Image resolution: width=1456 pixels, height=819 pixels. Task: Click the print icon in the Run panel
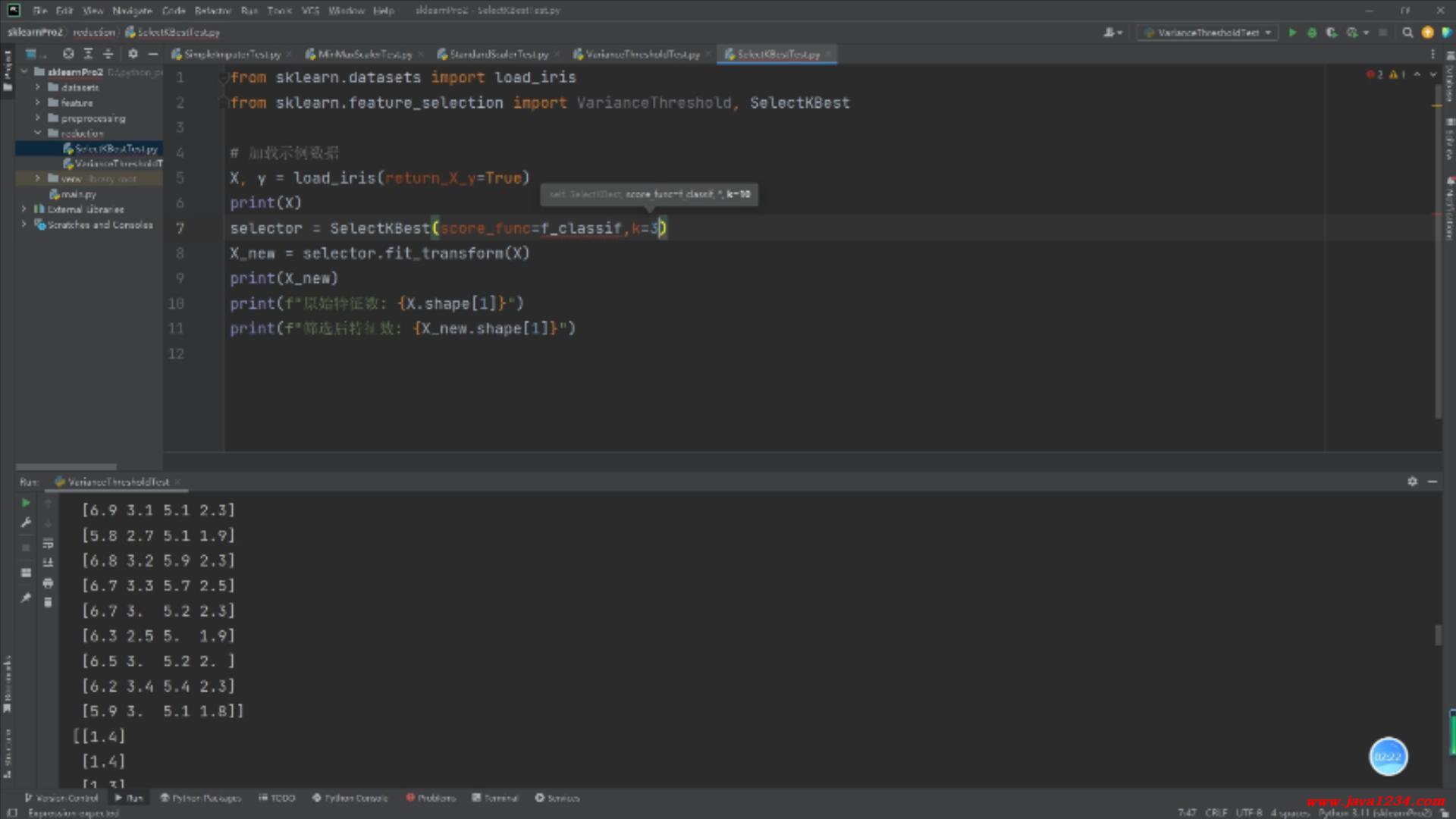48,583
